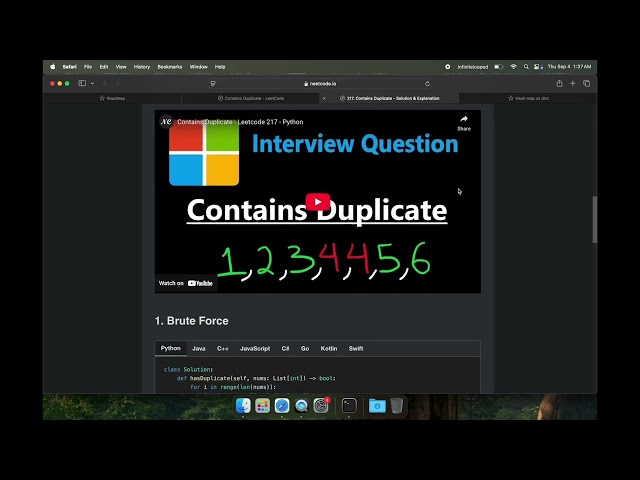The image size is (640, 480).
Task: Open Safari Share toolbar icon
Action: [559, 83]
